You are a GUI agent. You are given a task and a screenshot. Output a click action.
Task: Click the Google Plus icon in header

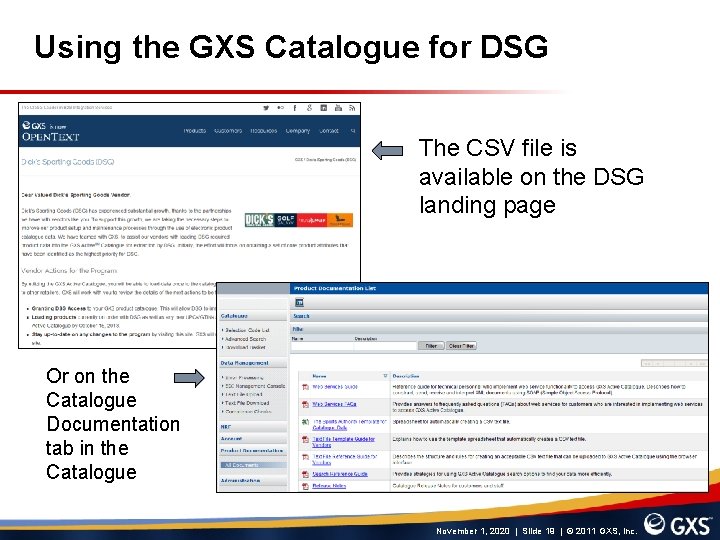(309, 108)
